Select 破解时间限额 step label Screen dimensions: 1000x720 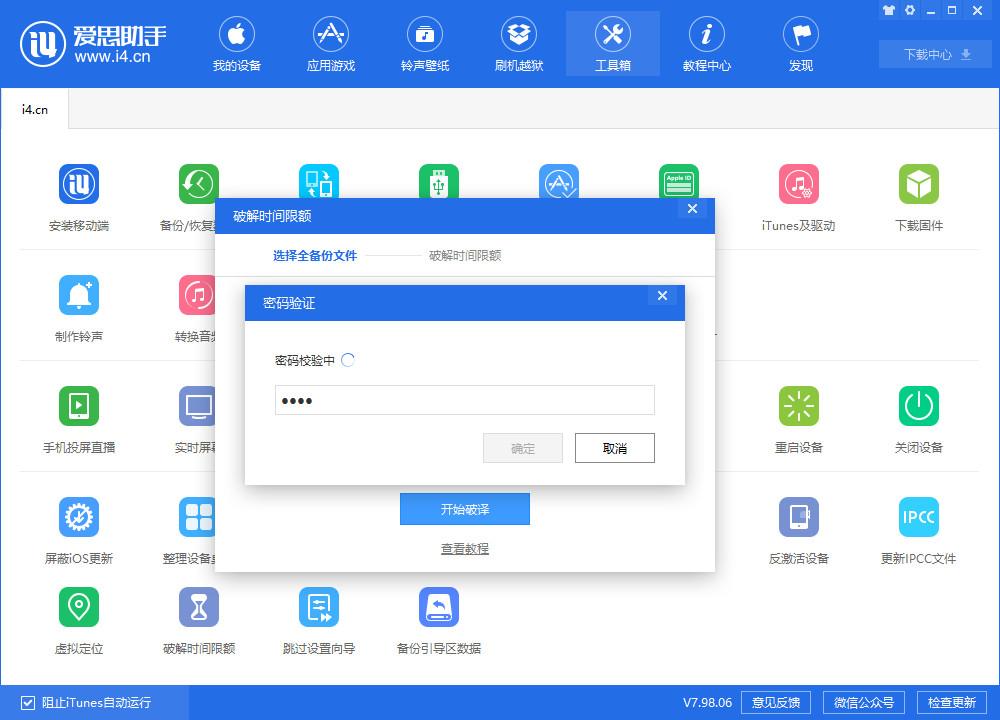[465, 256]
